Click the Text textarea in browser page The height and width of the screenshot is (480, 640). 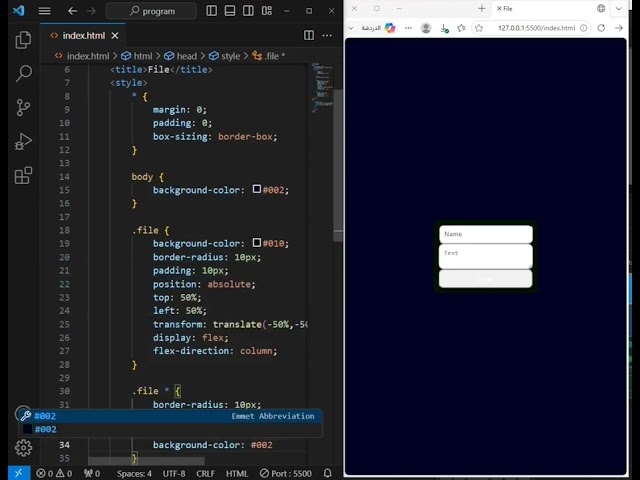tap(486, 256)
